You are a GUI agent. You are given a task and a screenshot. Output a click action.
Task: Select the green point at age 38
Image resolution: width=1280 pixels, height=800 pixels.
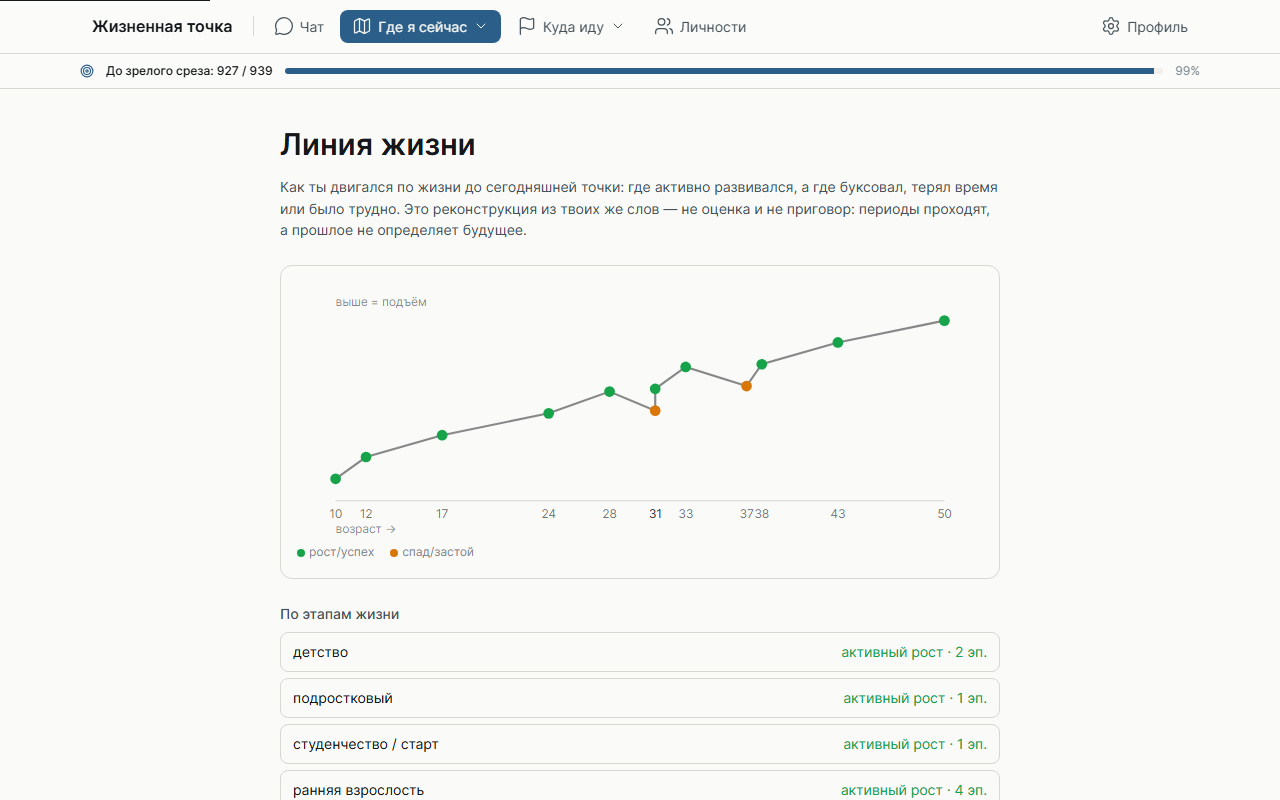[x=762, y=364]
